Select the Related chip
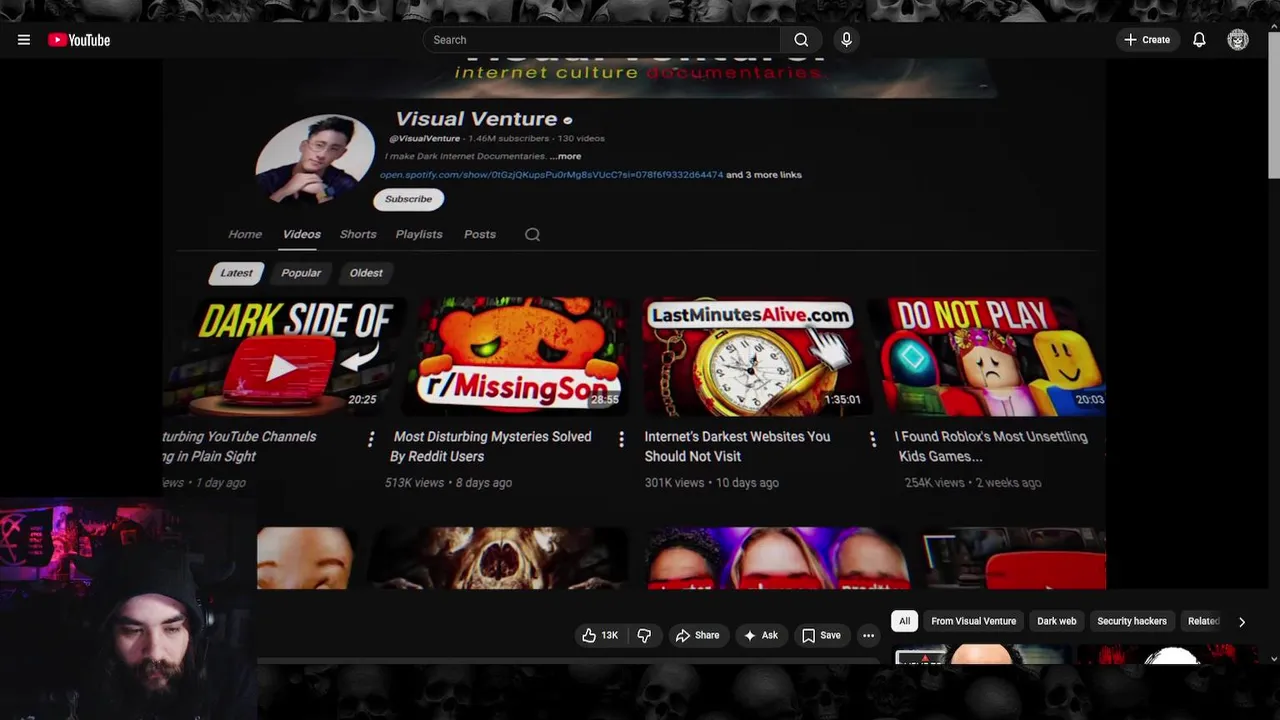 point(1203,621)
